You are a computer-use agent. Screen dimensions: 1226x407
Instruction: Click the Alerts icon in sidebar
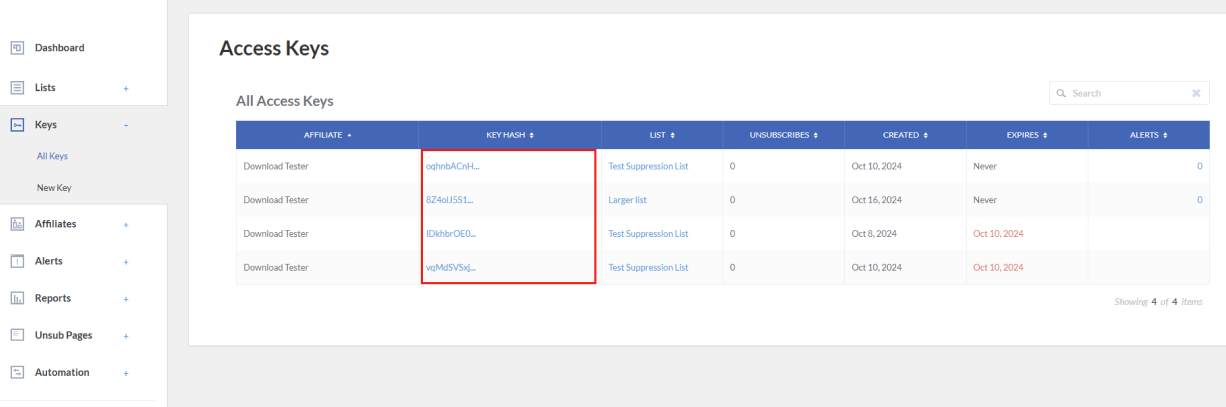tap(17, 261)
